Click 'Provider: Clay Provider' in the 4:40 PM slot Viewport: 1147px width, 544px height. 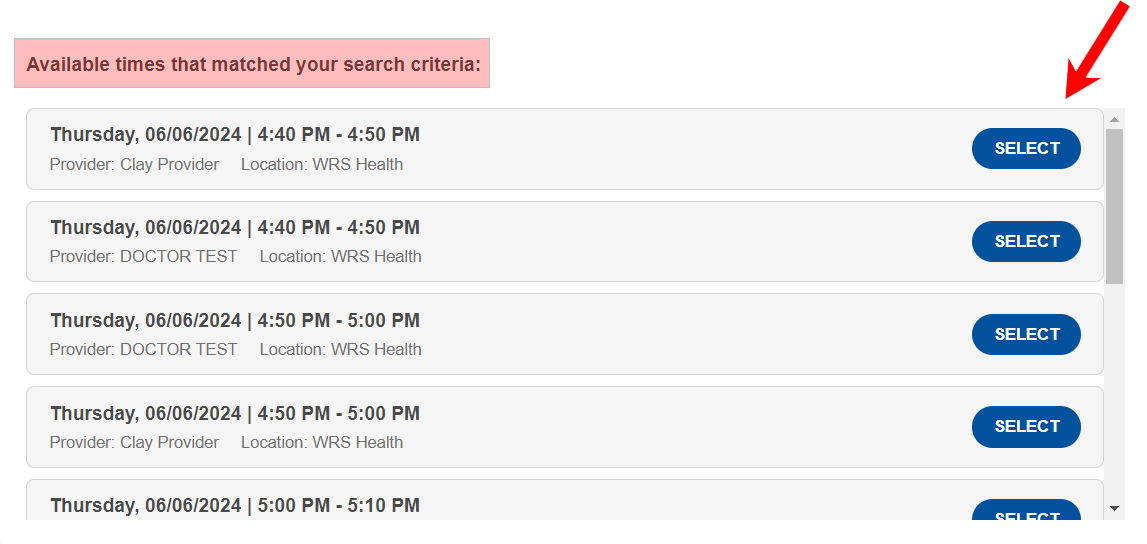tap(134, 165)
